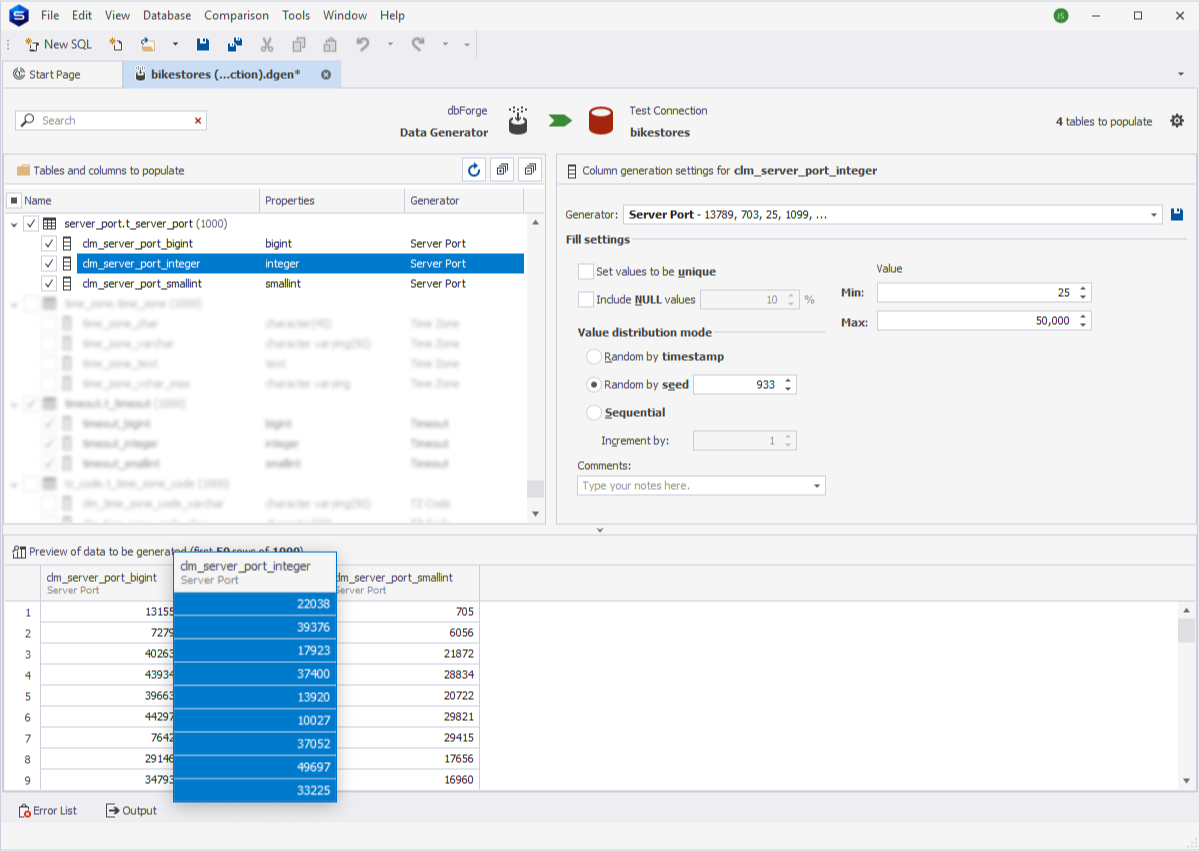Screen dimensions: 1200x851
Task: Click the Undo arrow icon
Action: pyautogui.click(x=363, y=44)
